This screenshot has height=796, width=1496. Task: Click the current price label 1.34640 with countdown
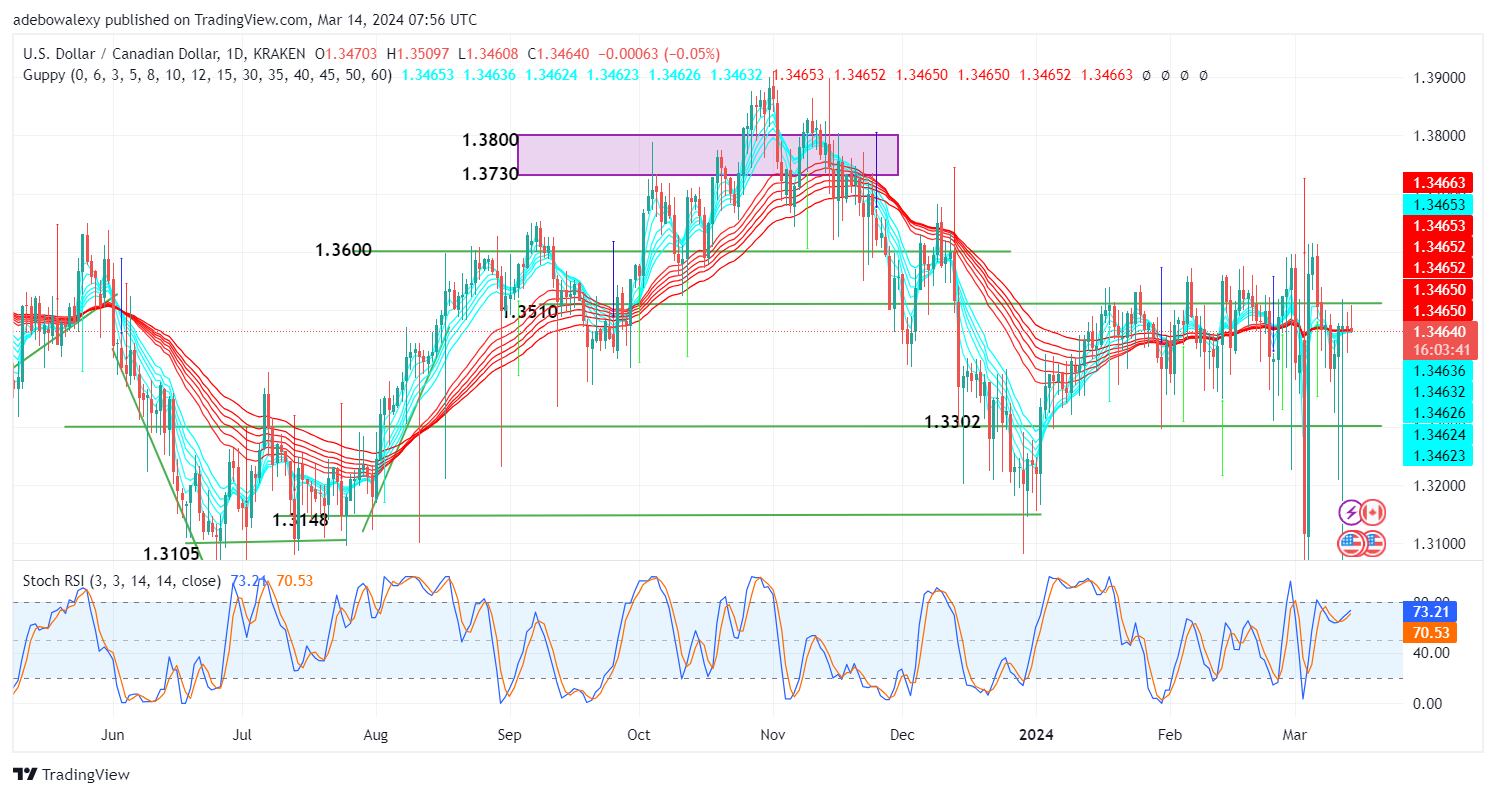click(1439, 340)
